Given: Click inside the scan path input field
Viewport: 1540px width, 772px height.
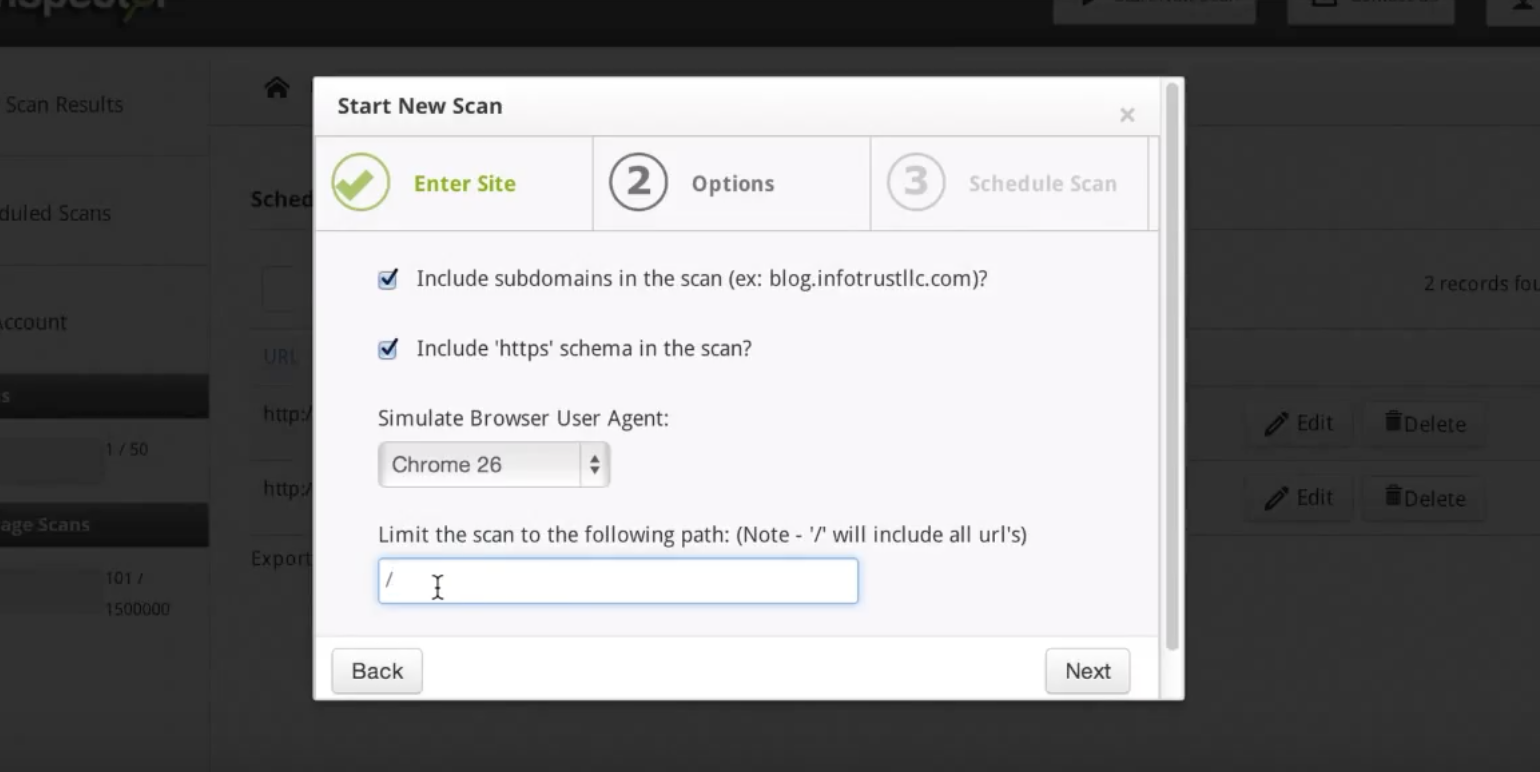Looking at the screenshot, I should pos(617,581).
